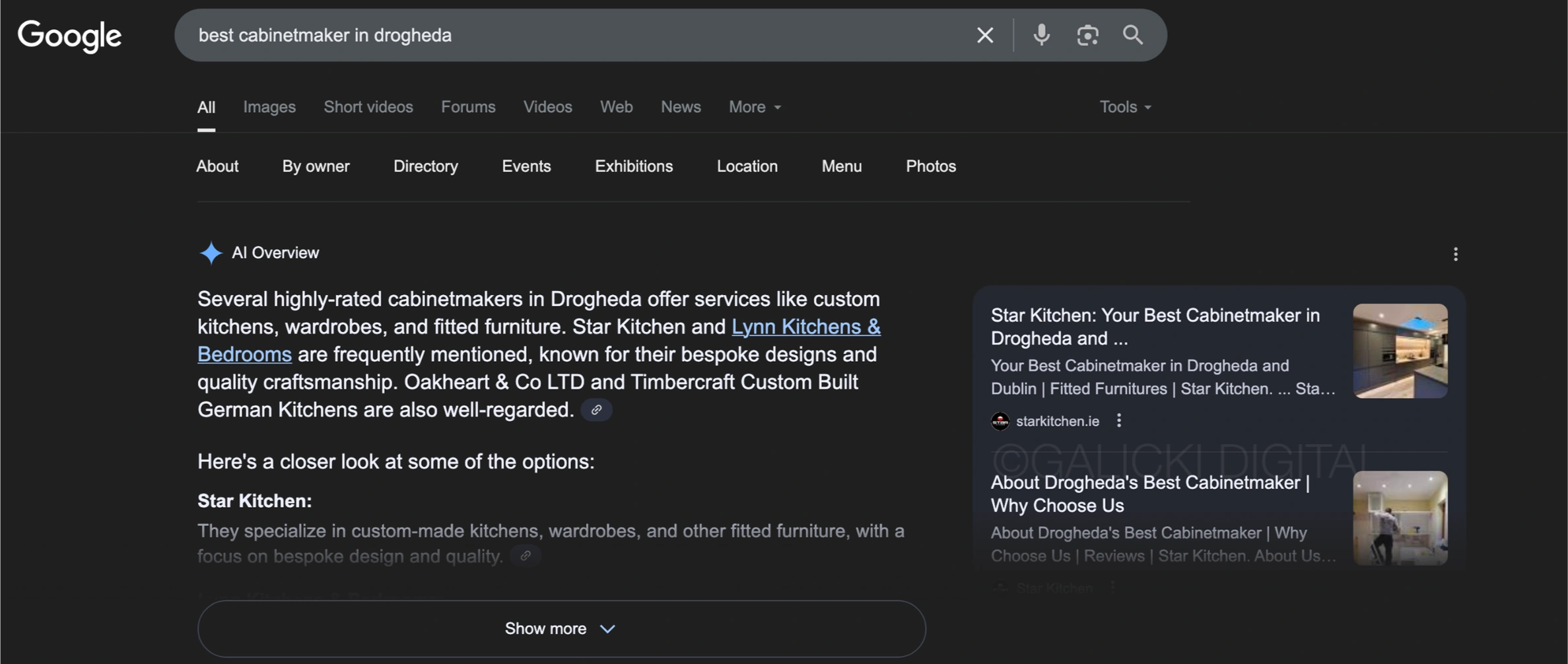1568x664 pixels.
Task: Open the Tools dropdown
Action: (1124, 107)
